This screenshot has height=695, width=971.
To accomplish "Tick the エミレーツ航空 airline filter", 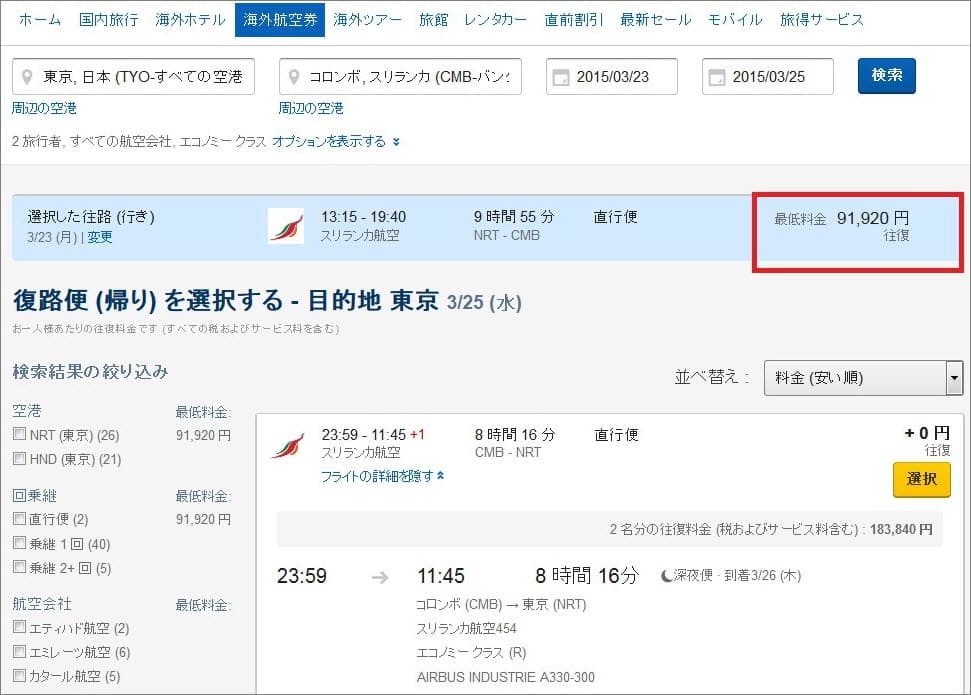I will coord(20,652).
